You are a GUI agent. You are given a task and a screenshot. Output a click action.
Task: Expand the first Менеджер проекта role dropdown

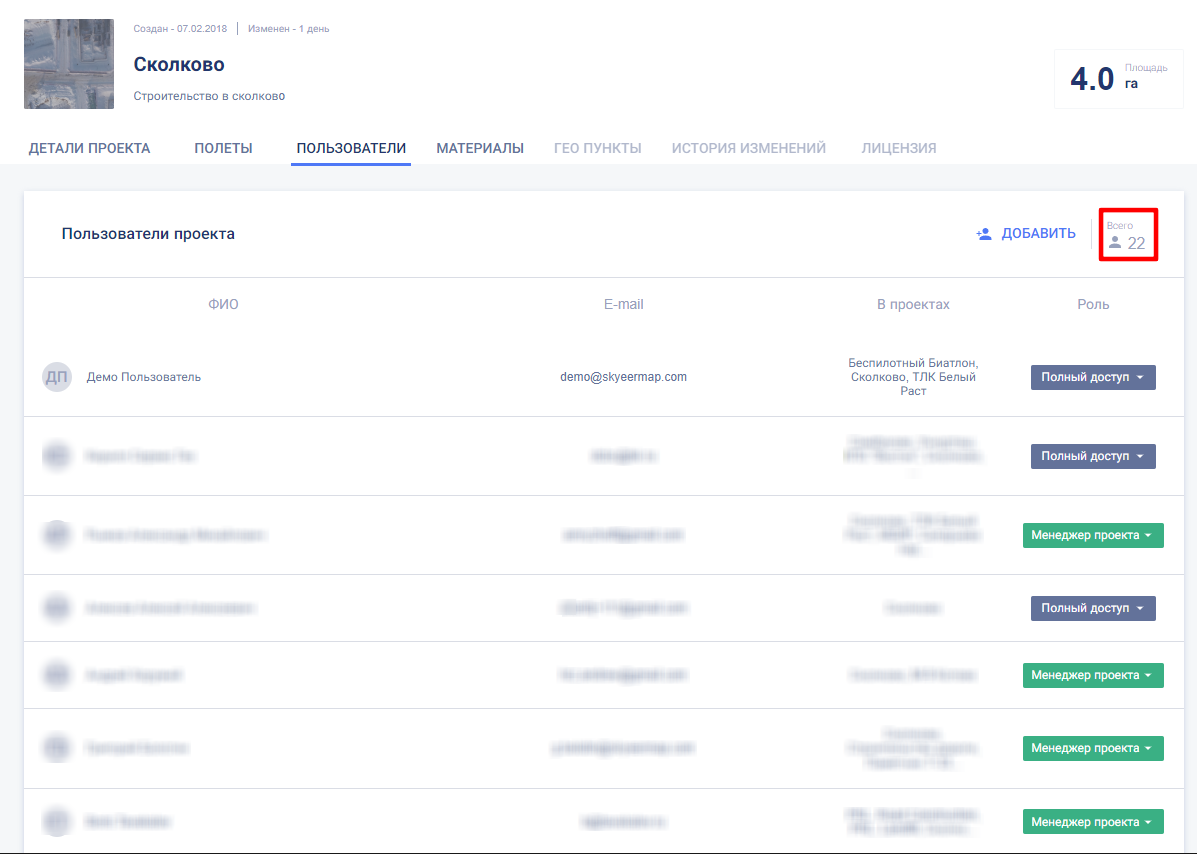[1093, 535]
